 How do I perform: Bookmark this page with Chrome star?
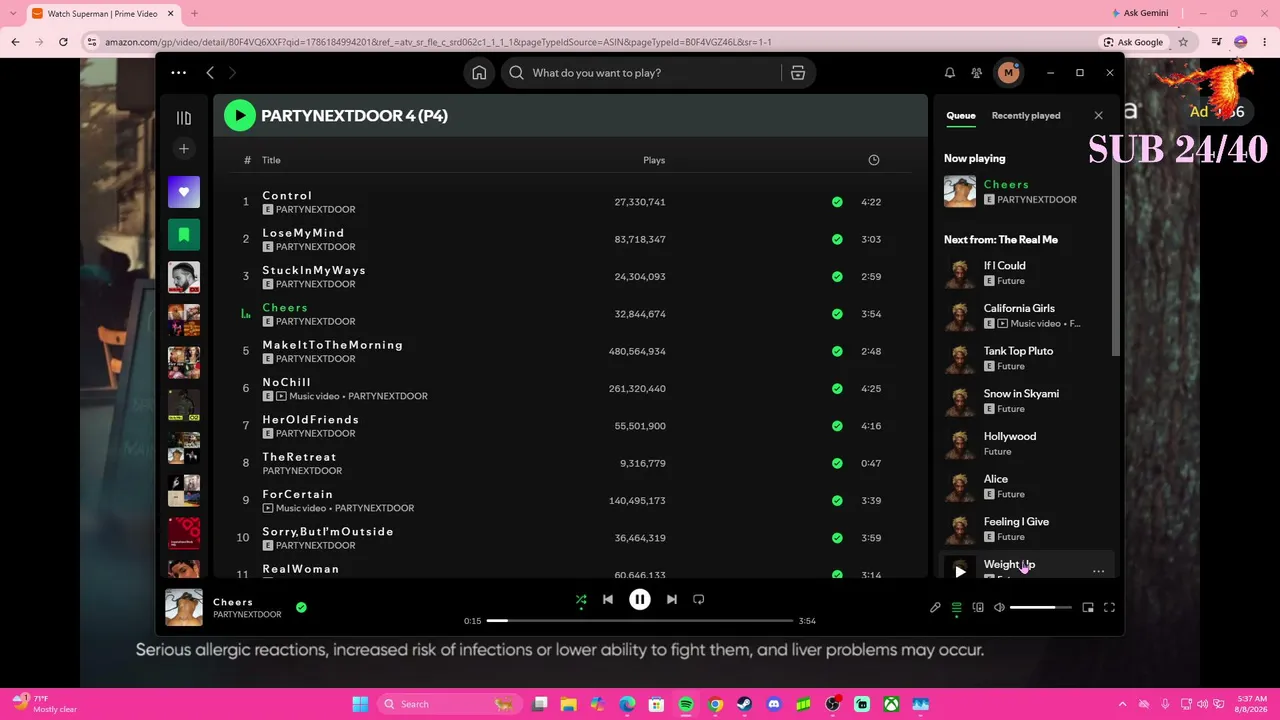coord(1183,42)
